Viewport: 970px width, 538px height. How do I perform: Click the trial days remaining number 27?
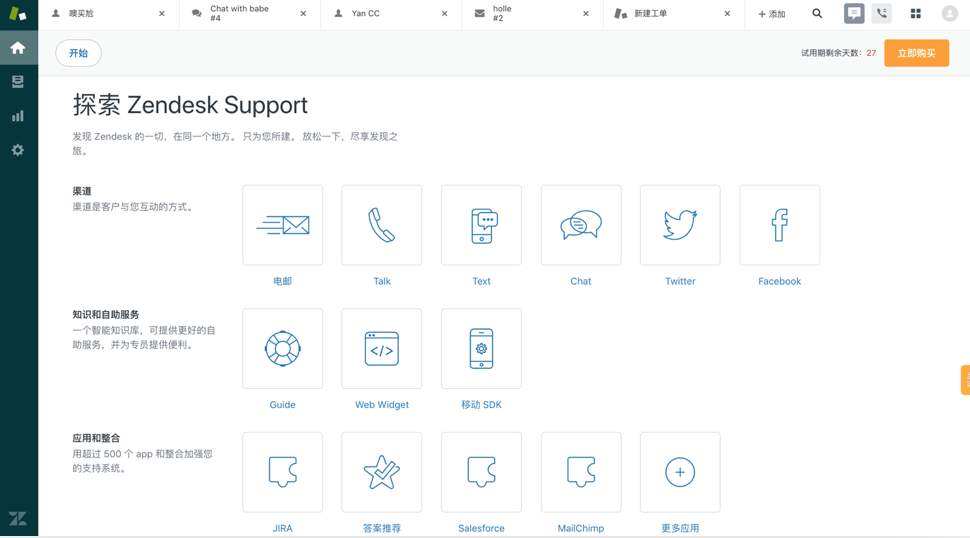pos(871,53)
